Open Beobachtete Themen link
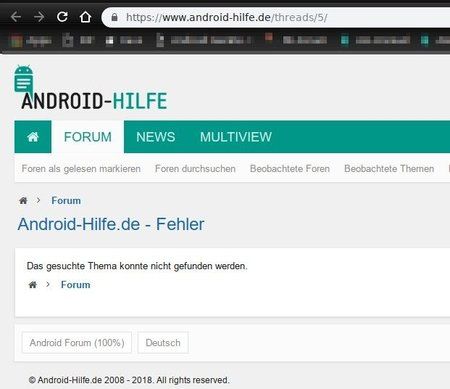 pyautogui.click(x=389, y=169)
